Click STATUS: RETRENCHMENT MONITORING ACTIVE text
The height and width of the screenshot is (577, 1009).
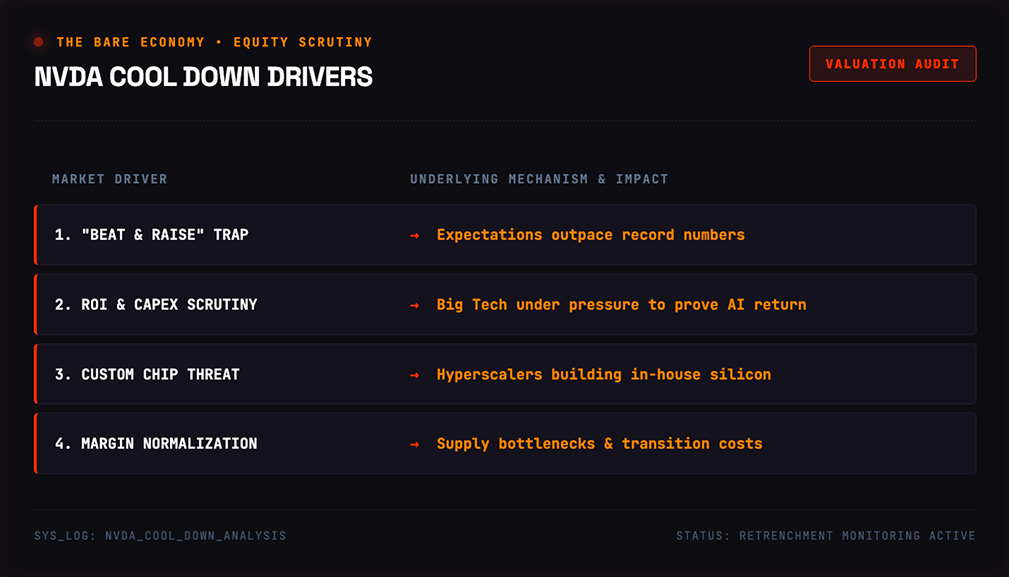click(826, 535)
